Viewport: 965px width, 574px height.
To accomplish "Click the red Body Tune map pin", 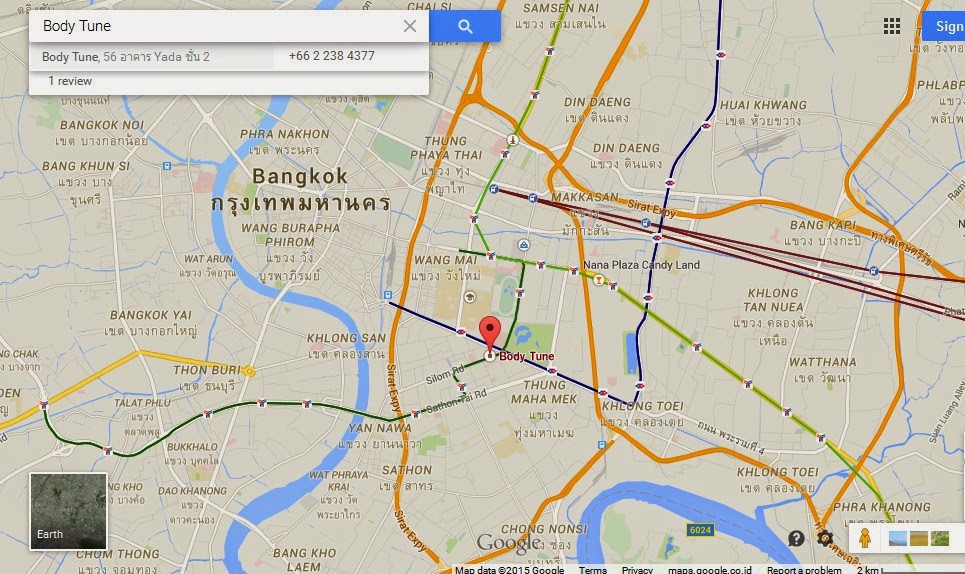I will [x=490, y=335].
